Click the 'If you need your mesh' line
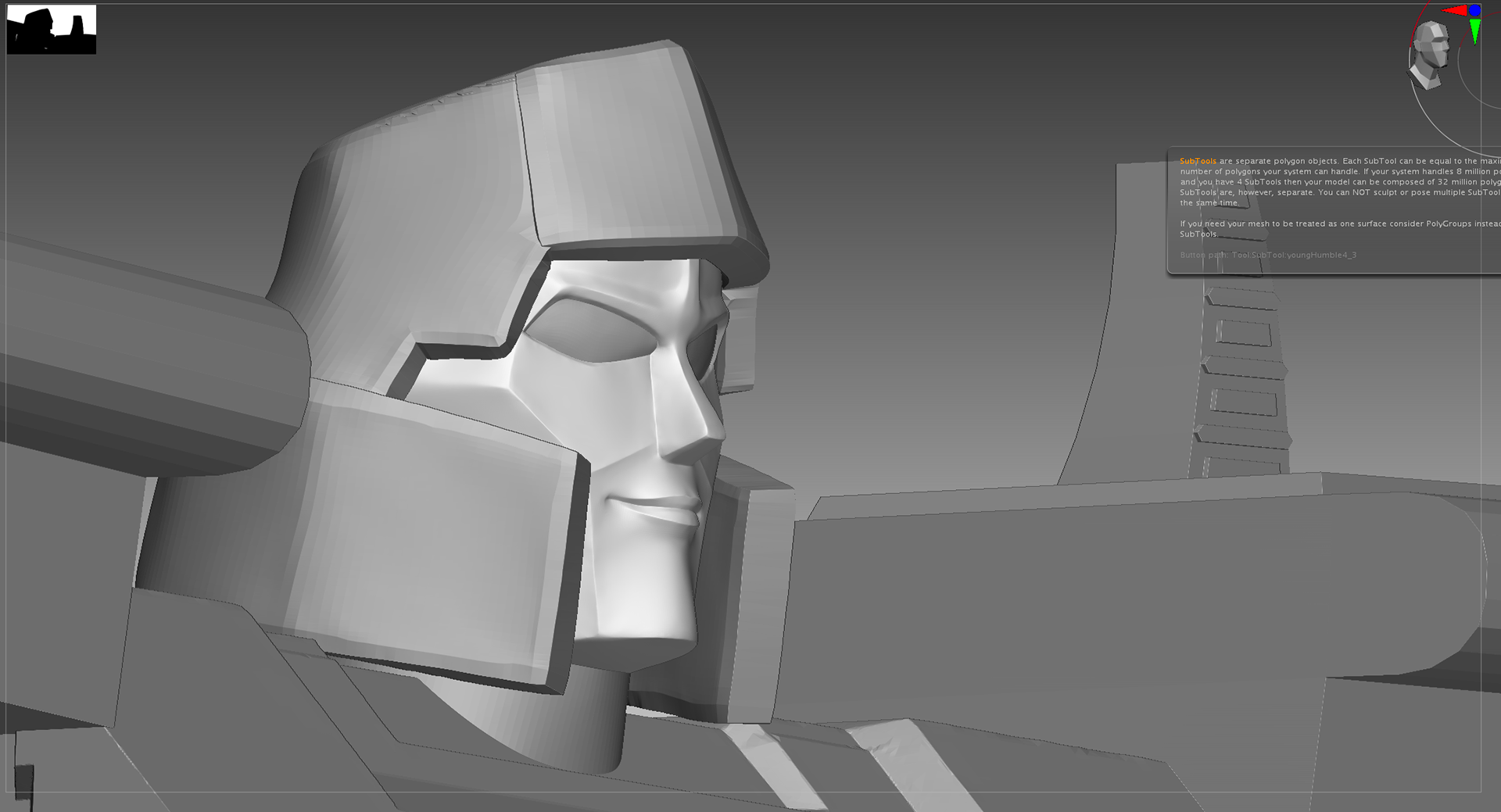Image resolution: width=1501 pixels, height=812 pixels. coord(1340,224)
